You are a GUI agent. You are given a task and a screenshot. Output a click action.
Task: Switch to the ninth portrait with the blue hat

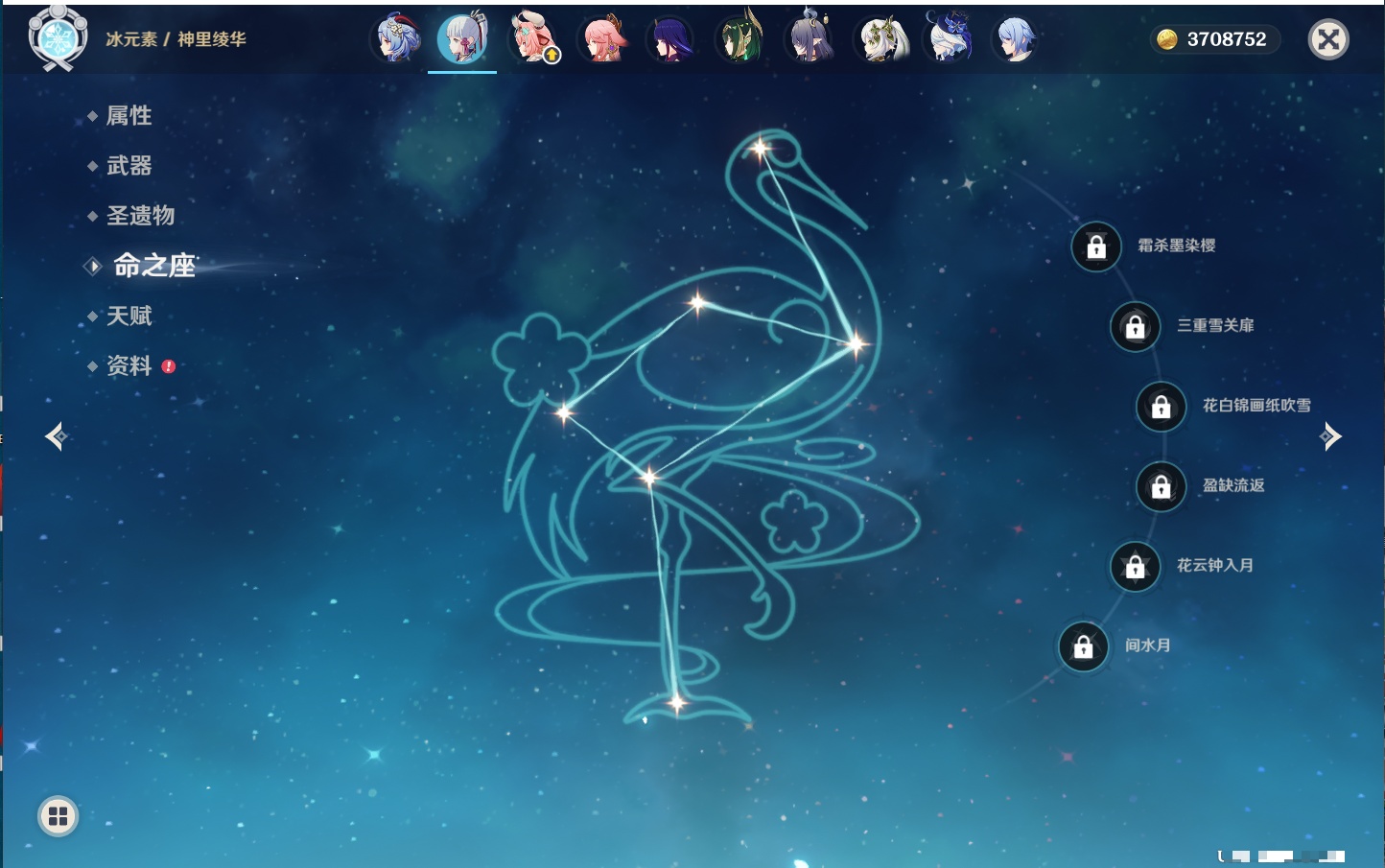949,38
